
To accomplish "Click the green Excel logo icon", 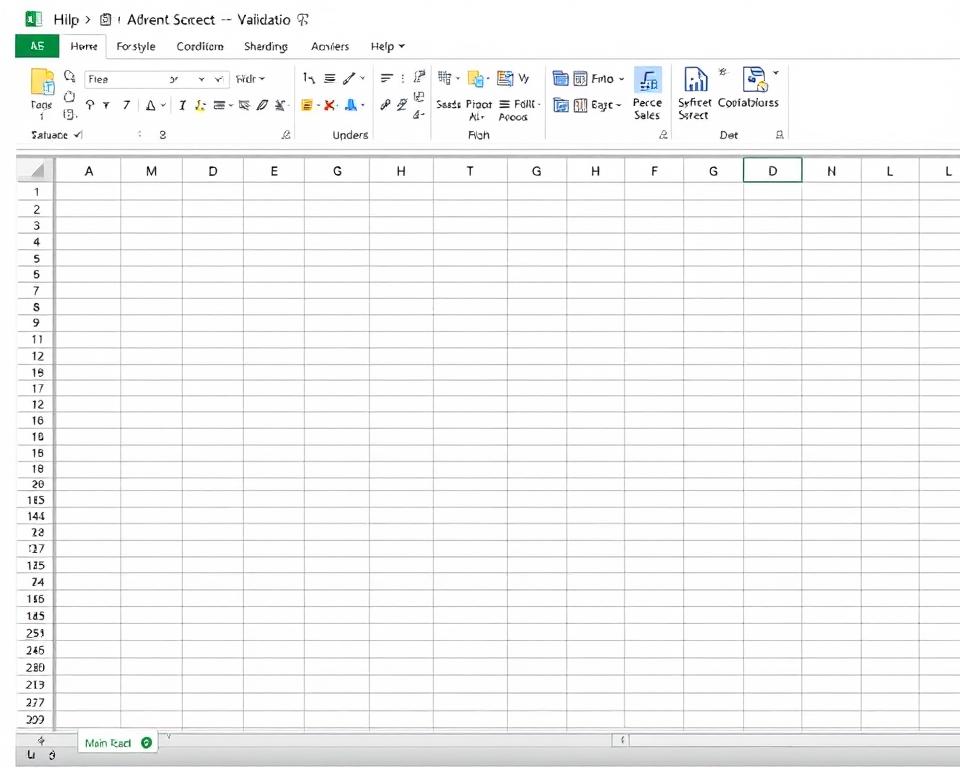I will pyautogui.click(x=33, y=19).
